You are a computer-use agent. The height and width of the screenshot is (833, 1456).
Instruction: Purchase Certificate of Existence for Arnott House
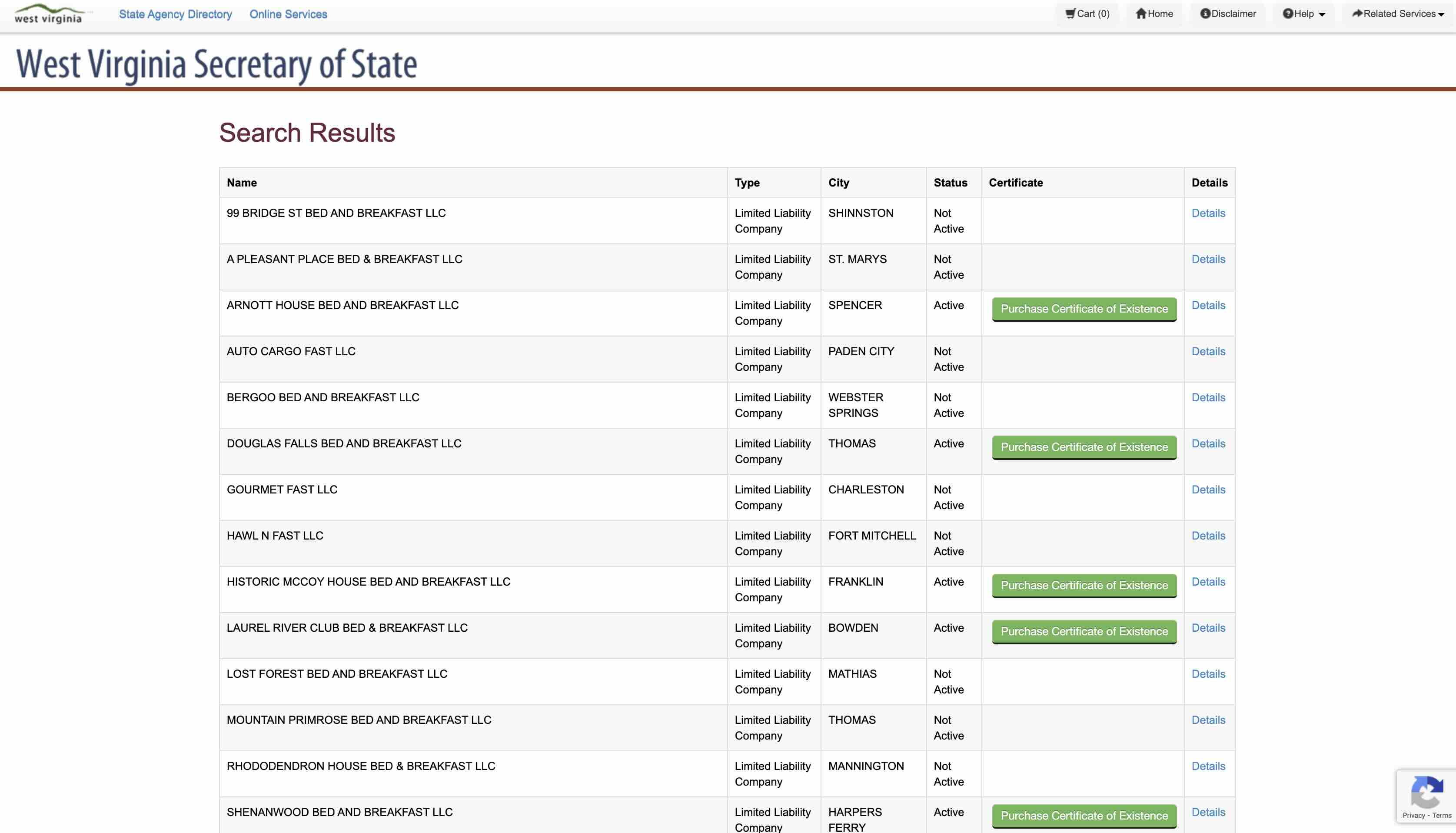[x=1084, y=309]
